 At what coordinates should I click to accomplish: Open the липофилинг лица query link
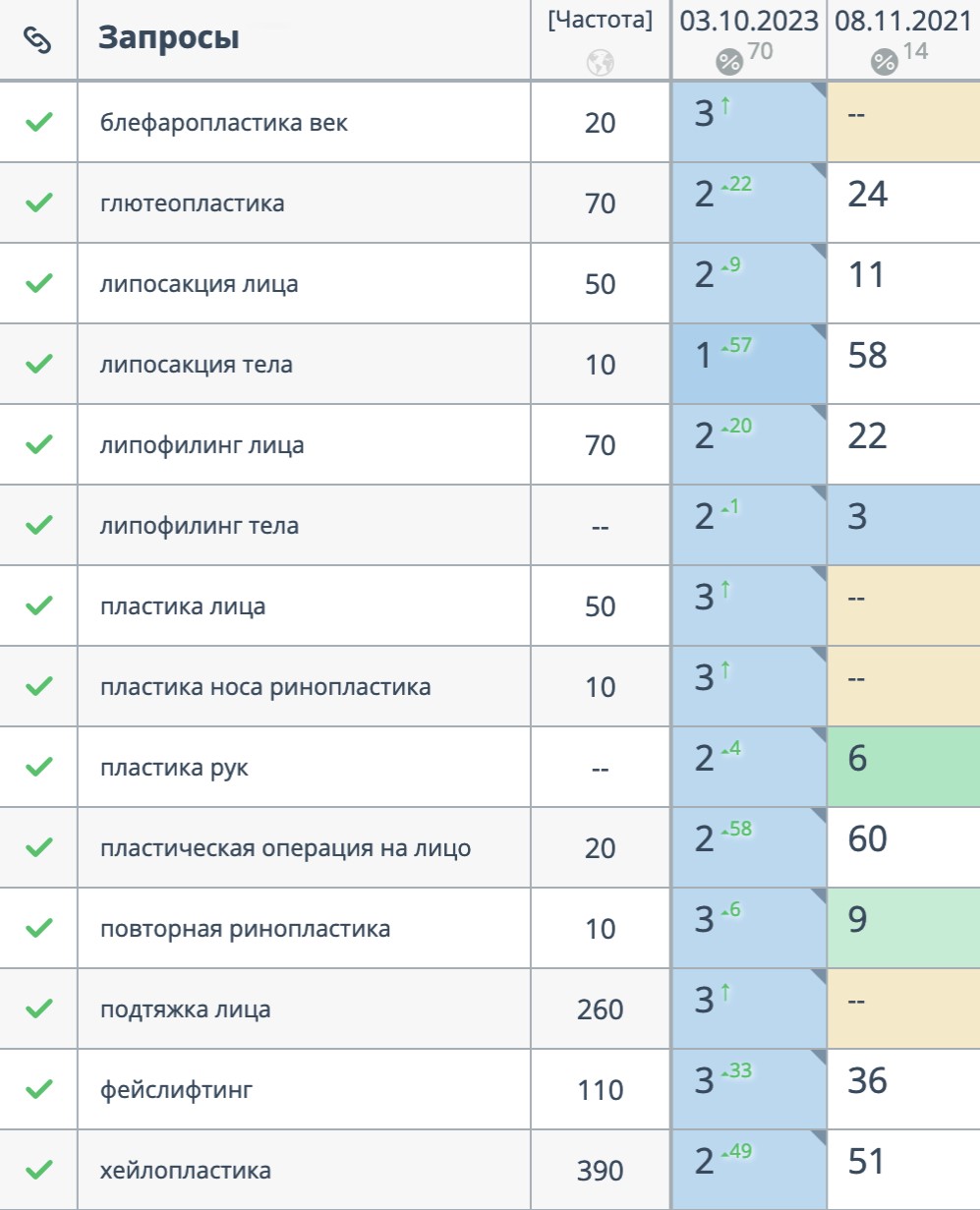pos(202,445)
